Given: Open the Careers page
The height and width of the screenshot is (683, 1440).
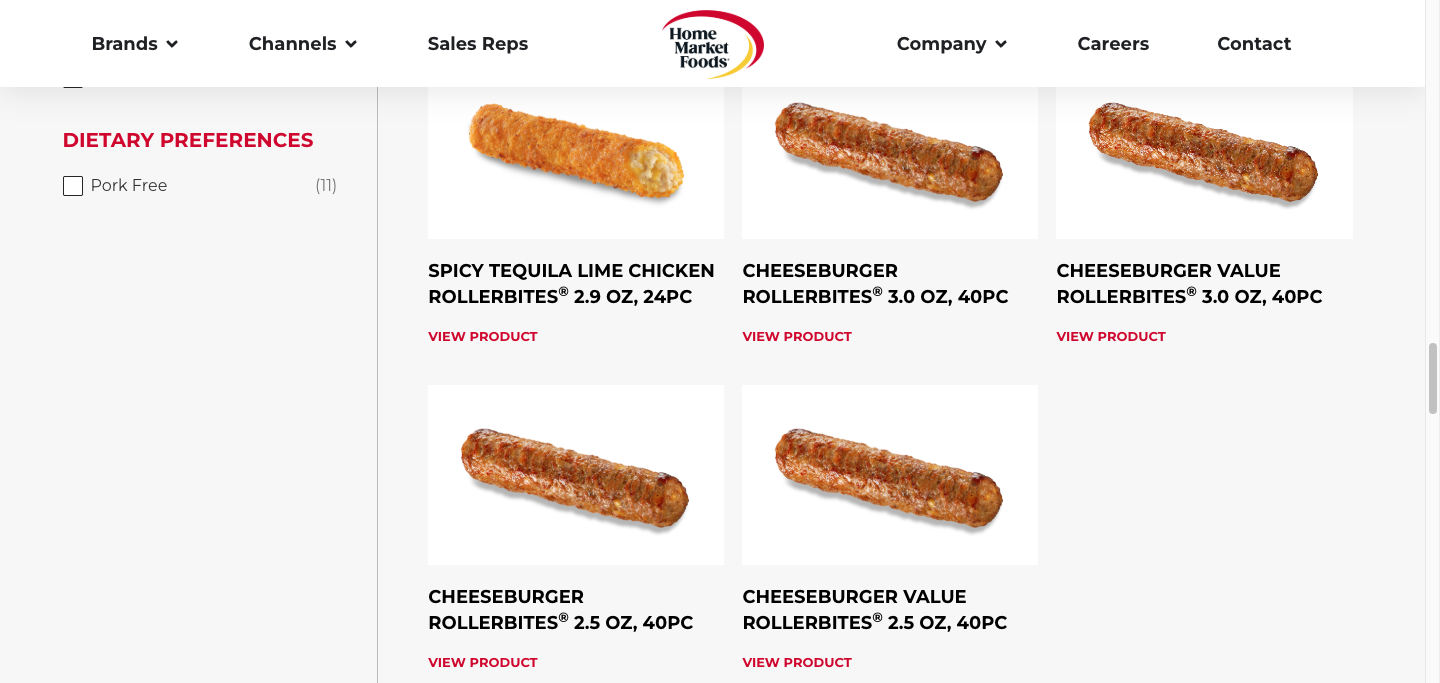Looking at the screenshot, I should (x=1113, y=44).
